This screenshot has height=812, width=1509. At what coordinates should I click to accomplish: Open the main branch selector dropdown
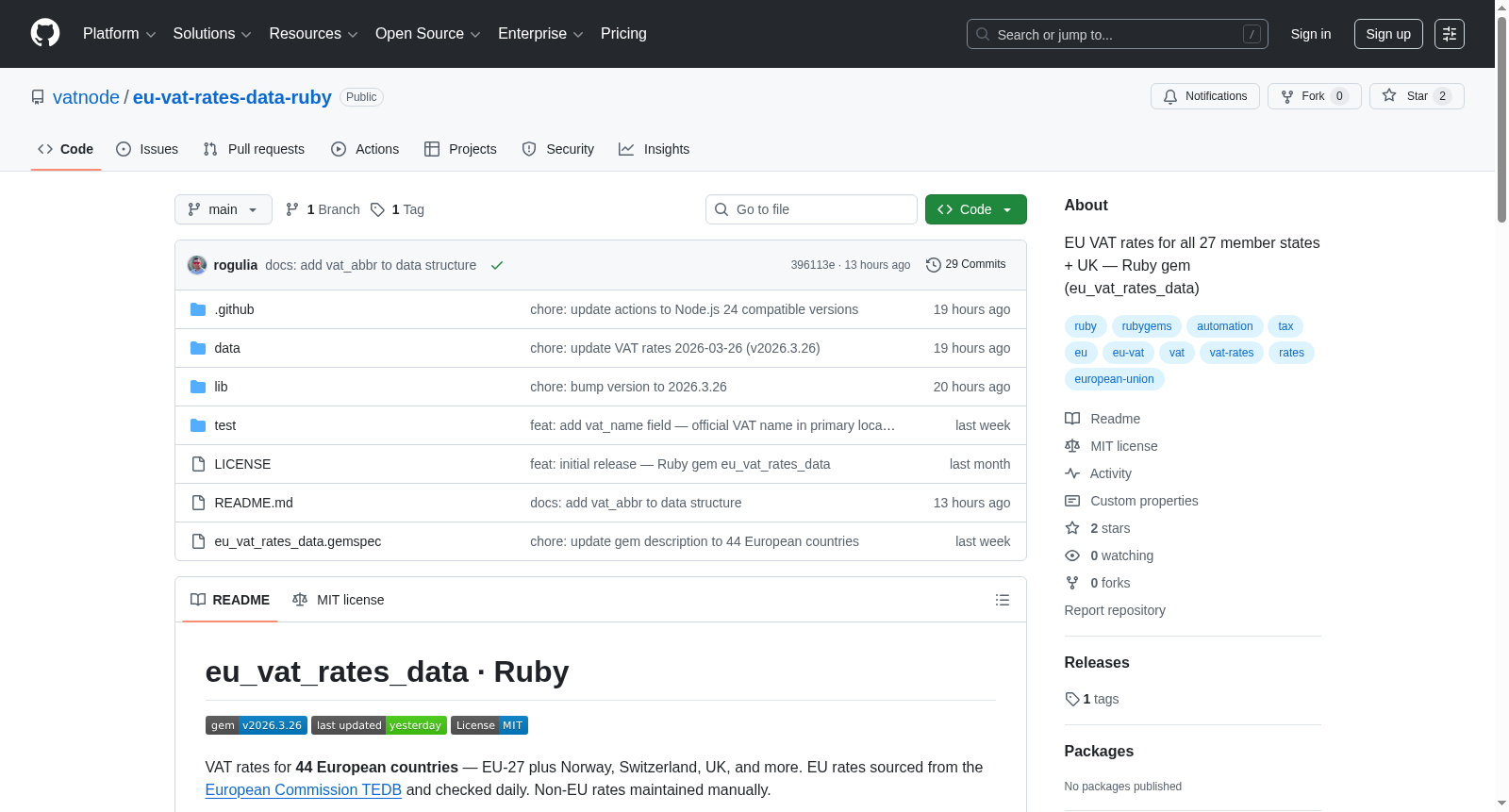tap(224, 209)
